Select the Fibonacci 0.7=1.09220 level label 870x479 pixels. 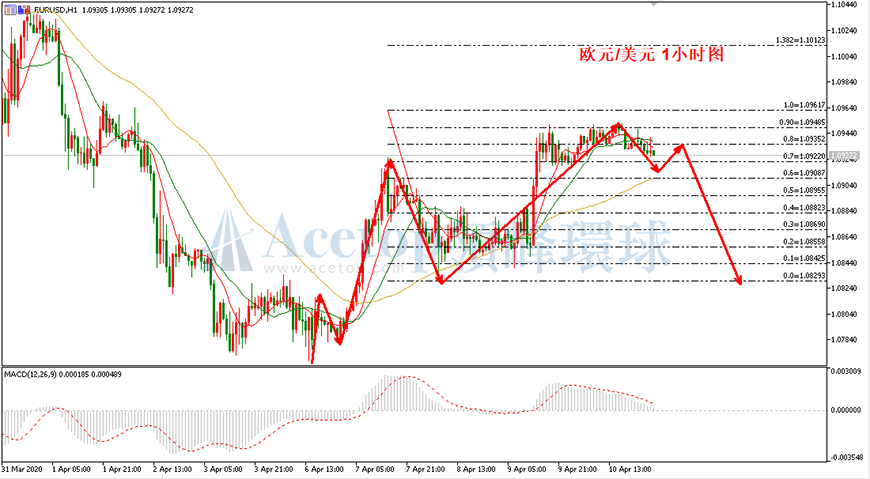[x=805, y=157]
